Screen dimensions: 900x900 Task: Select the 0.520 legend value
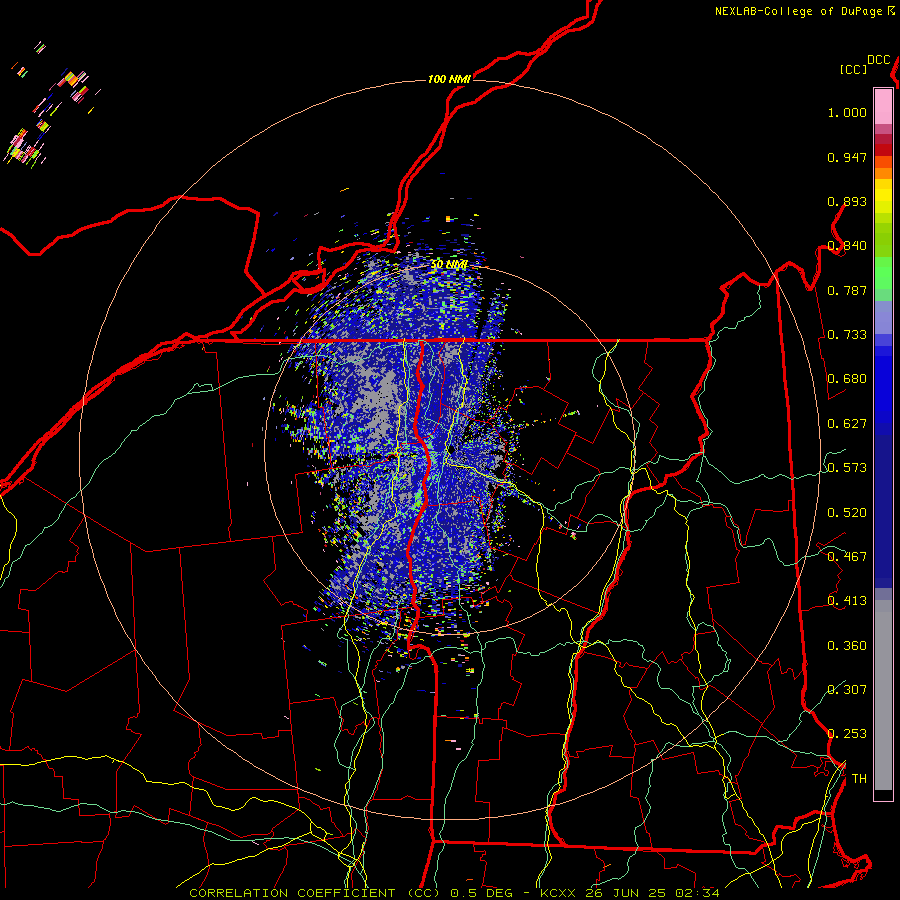coord(847,513)
